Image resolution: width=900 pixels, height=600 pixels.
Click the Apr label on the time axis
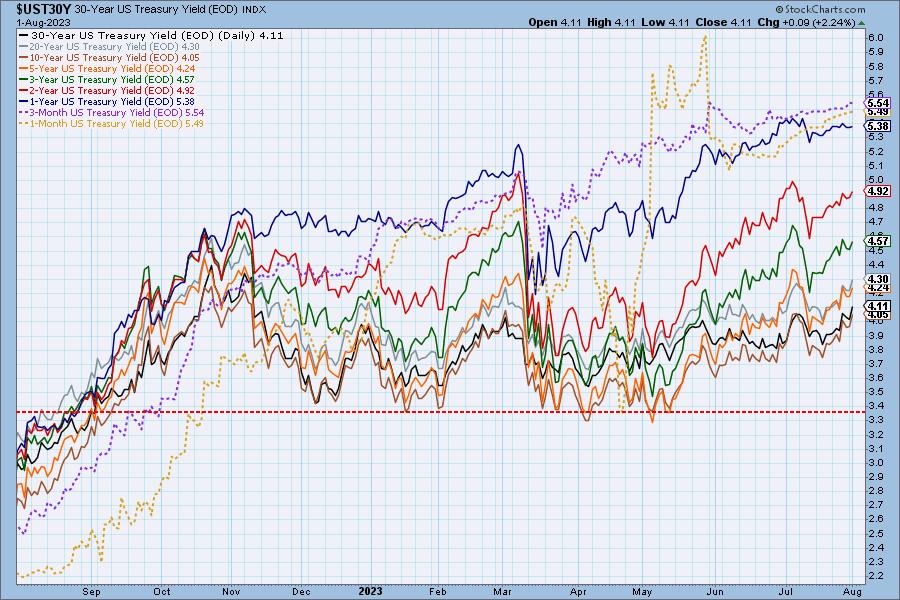click(579, 591)
